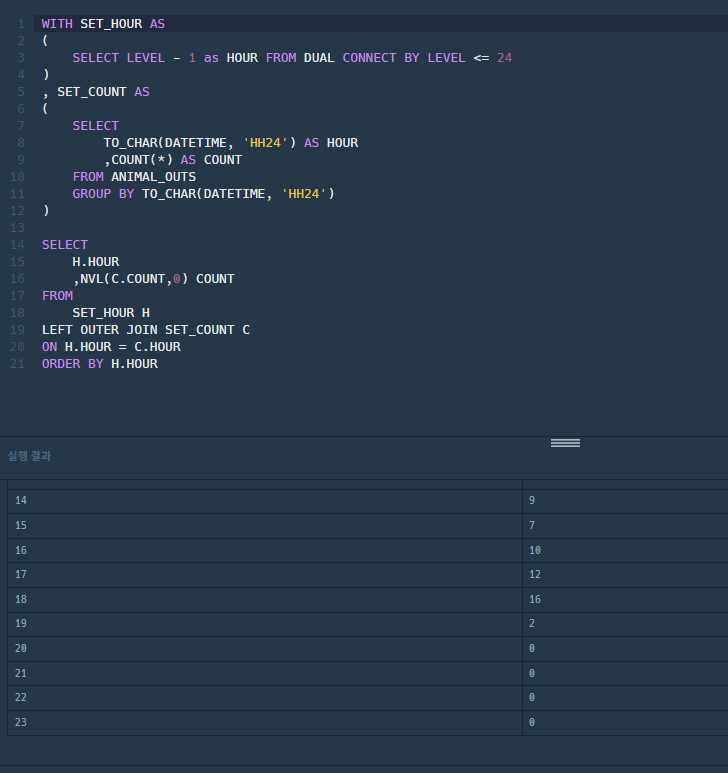This screenshot has width=728, height=773.
Task: Click ',NVL(C.COUNT,0)' on line 16
Action: coord(130,279)
